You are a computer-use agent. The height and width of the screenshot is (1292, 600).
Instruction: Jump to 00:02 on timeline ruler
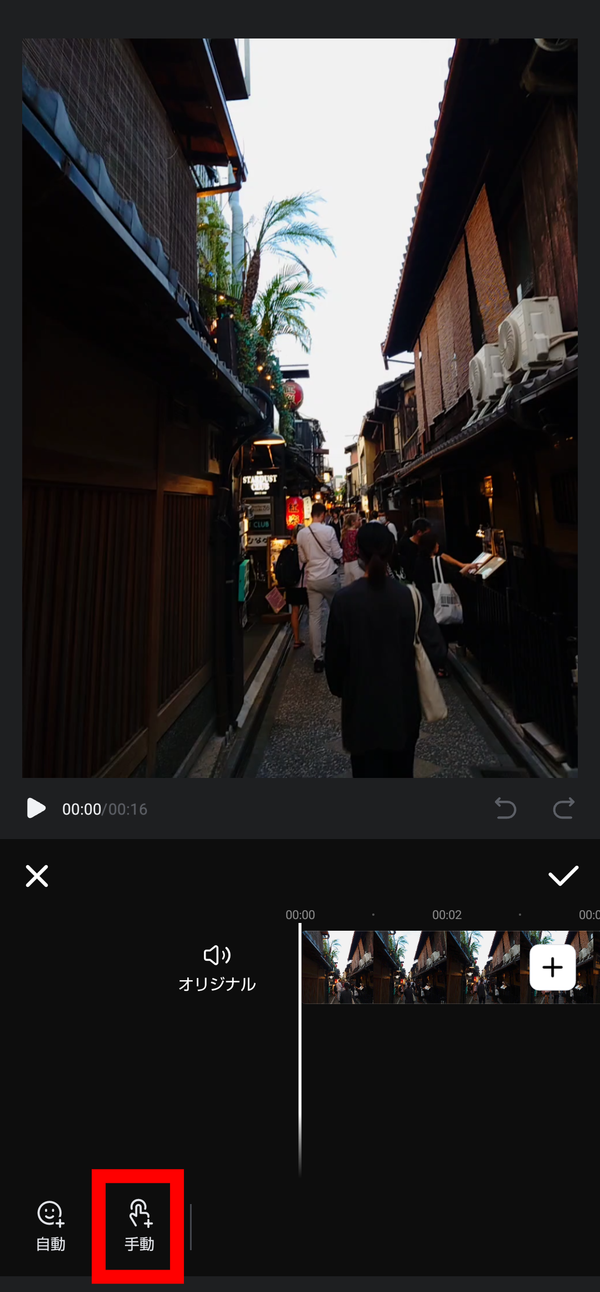click(447, 915)
